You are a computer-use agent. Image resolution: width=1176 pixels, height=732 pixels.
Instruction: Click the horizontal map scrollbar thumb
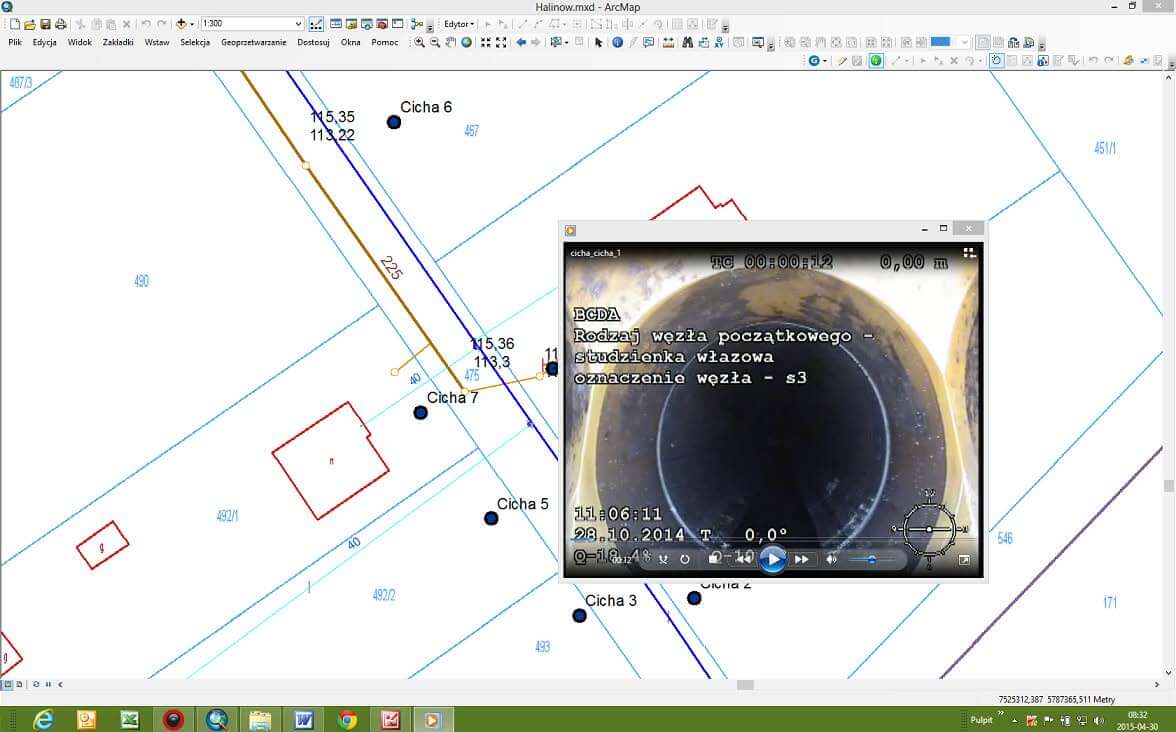[745, 684]
